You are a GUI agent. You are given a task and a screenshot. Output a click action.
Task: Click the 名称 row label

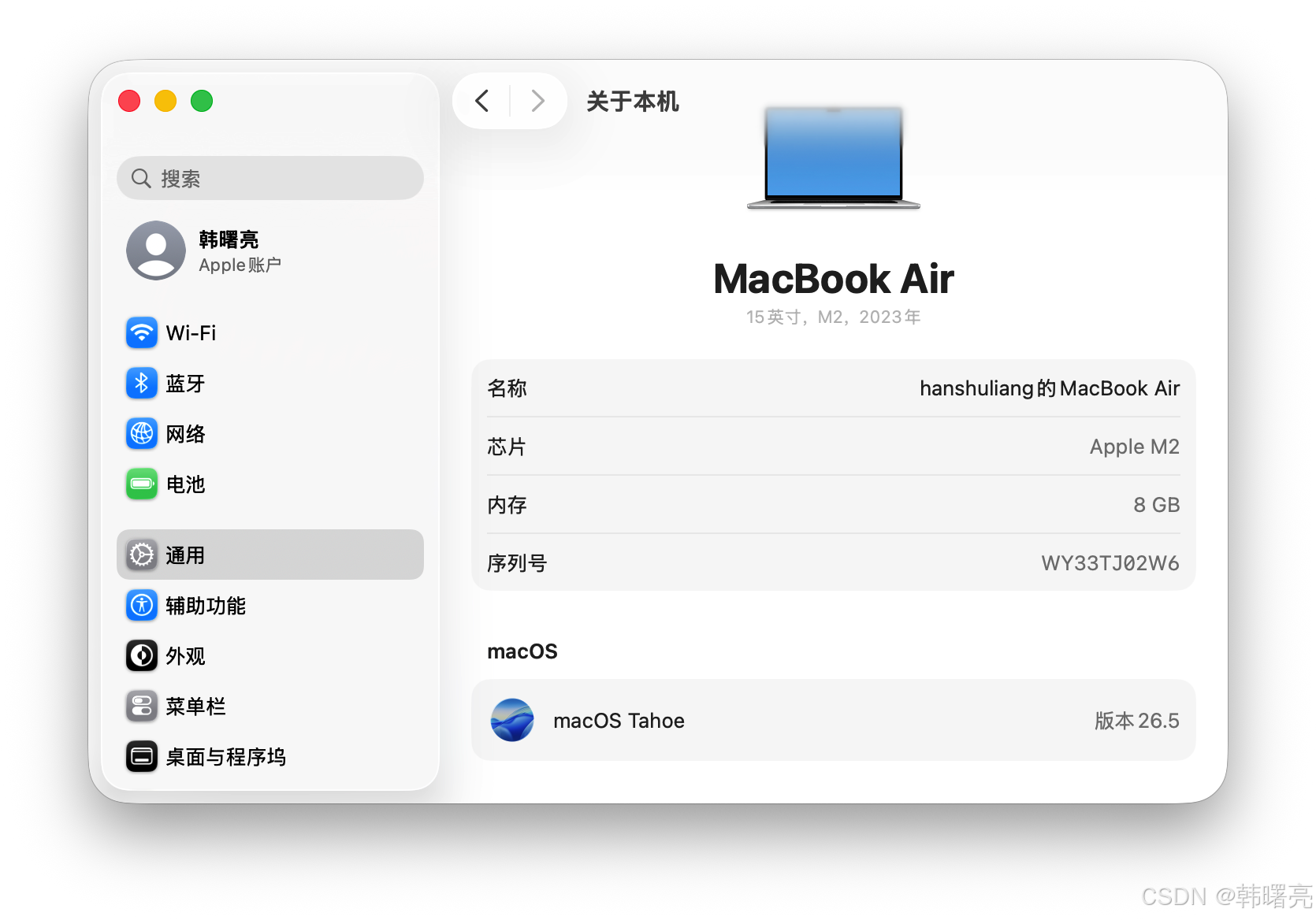(x=507, y=388)
